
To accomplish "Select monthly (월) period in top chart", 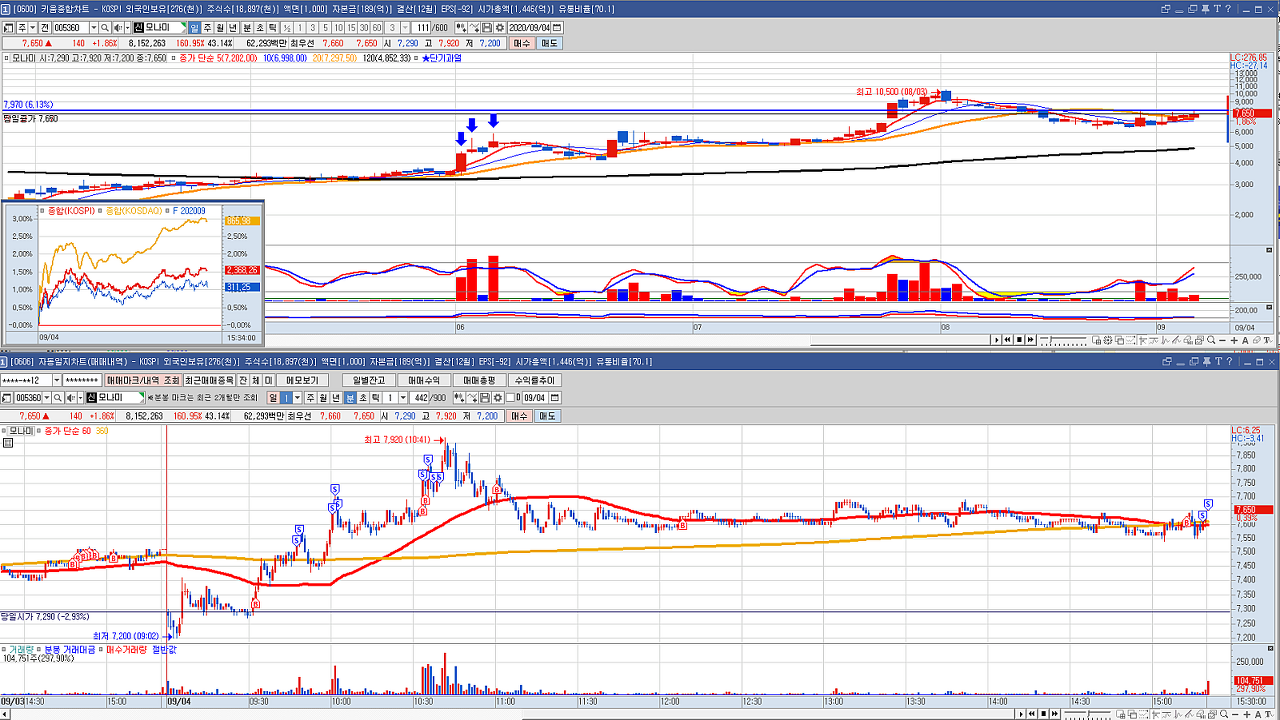I will coord(219,28).
